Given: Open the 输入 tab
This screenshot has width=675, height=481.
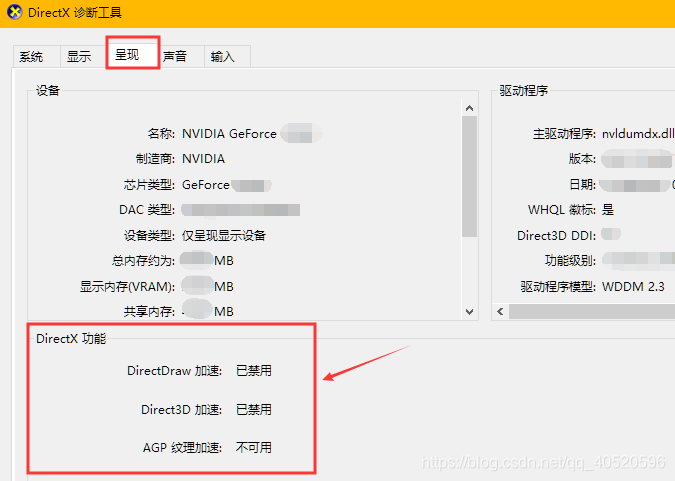Looking at the screenshot, I should (227, 56).
